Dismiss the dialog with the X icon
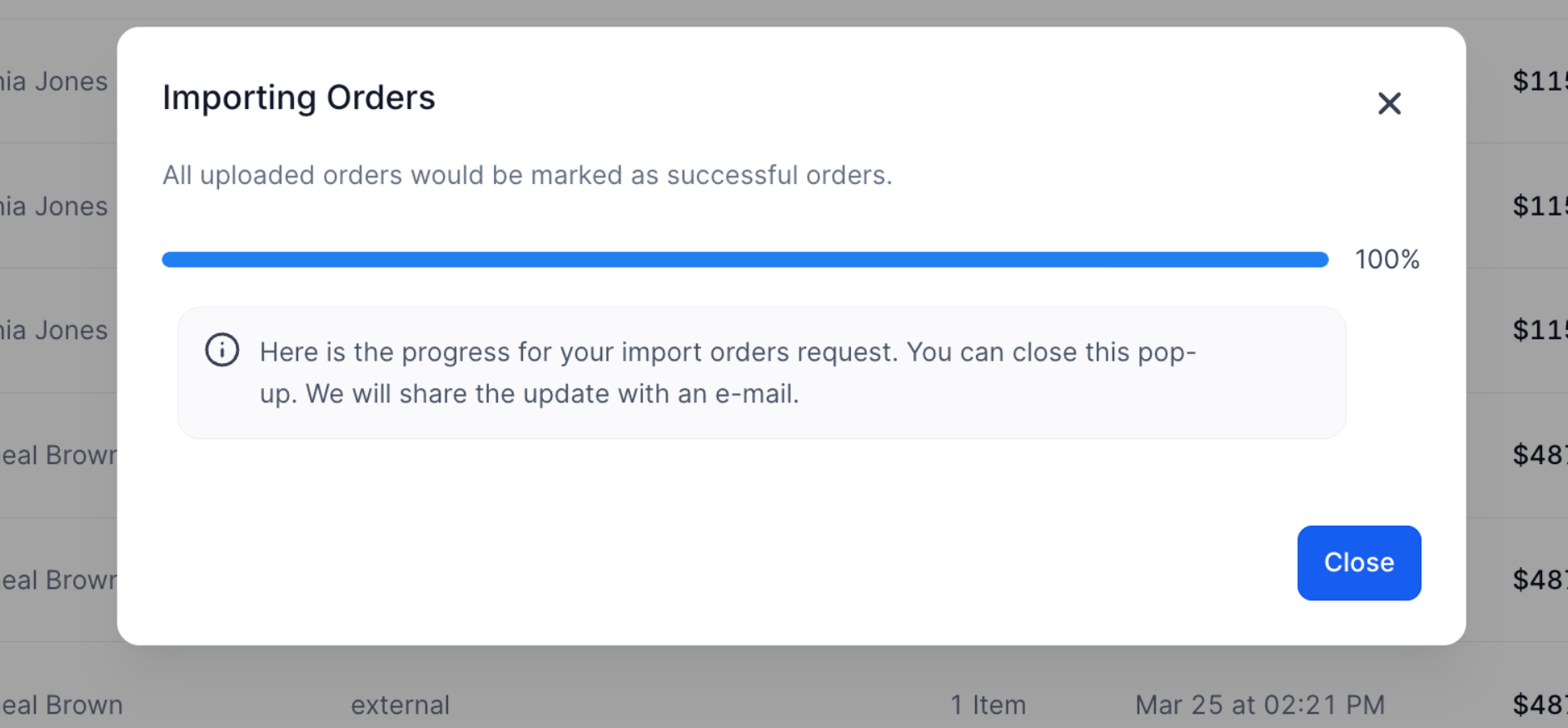1568x728 pixels. coord(1389,103)
